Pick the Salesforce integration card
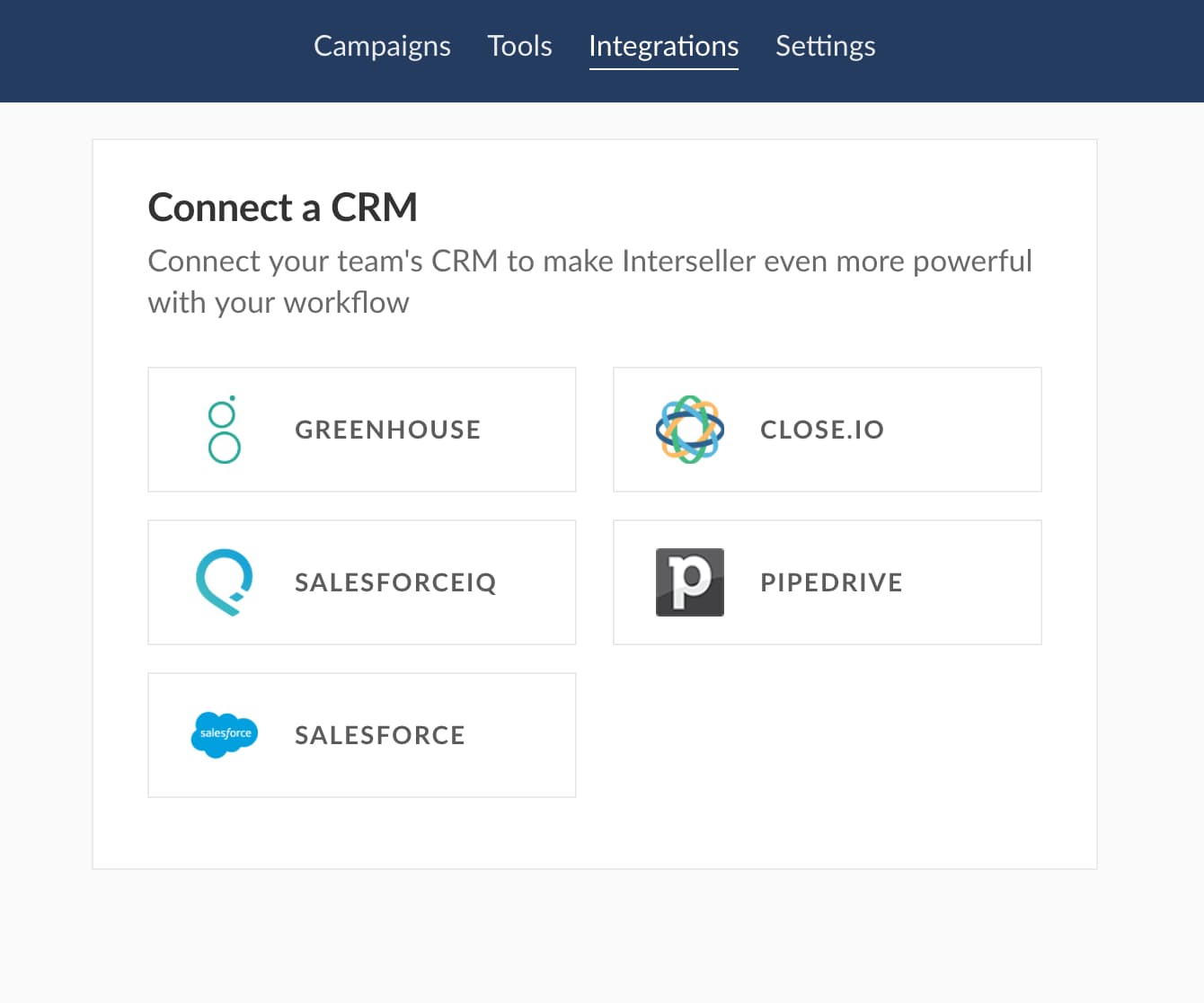The height and width of the screenshot is (1003, 1204). 362,735
